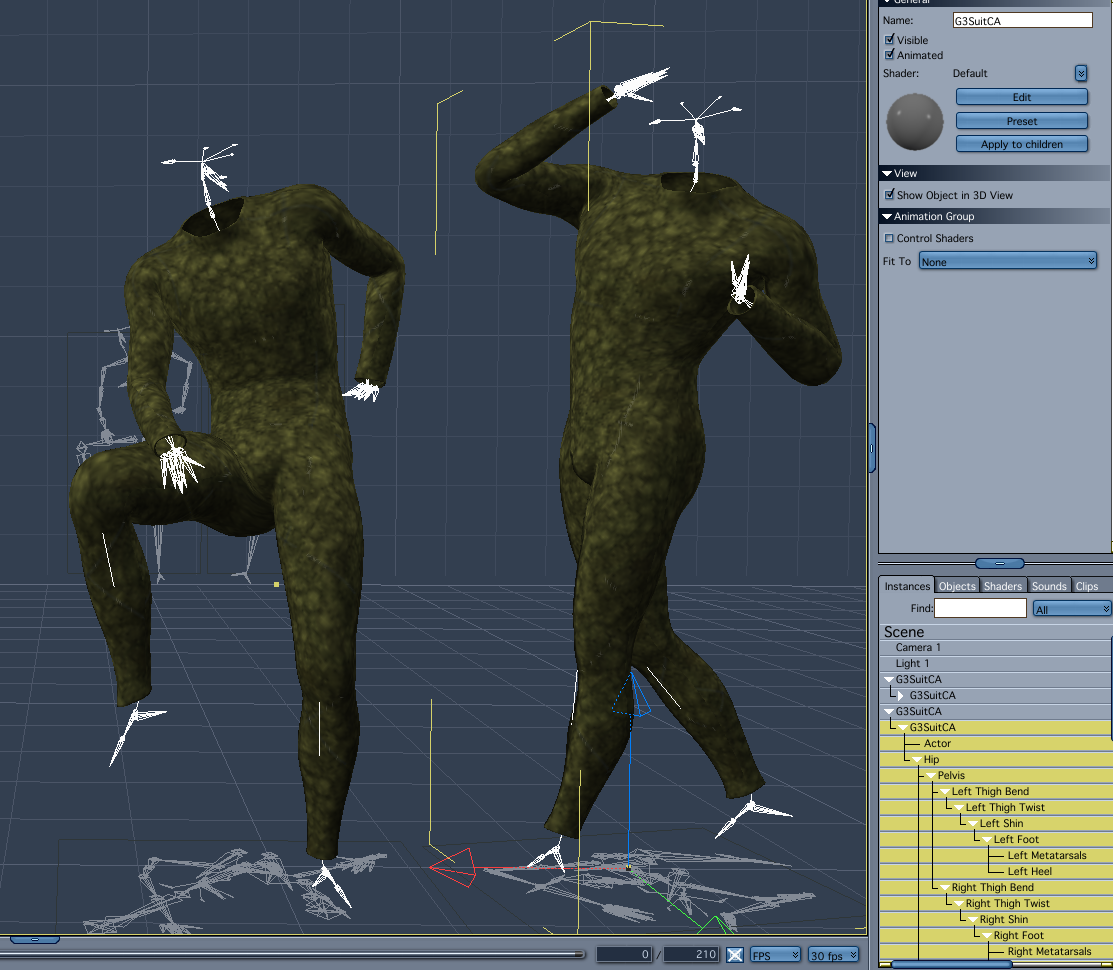Image resolution: width=1113 pixels, height=970 pixels.
Task: Collapse the Right Shin node
Action: (972, 920)
